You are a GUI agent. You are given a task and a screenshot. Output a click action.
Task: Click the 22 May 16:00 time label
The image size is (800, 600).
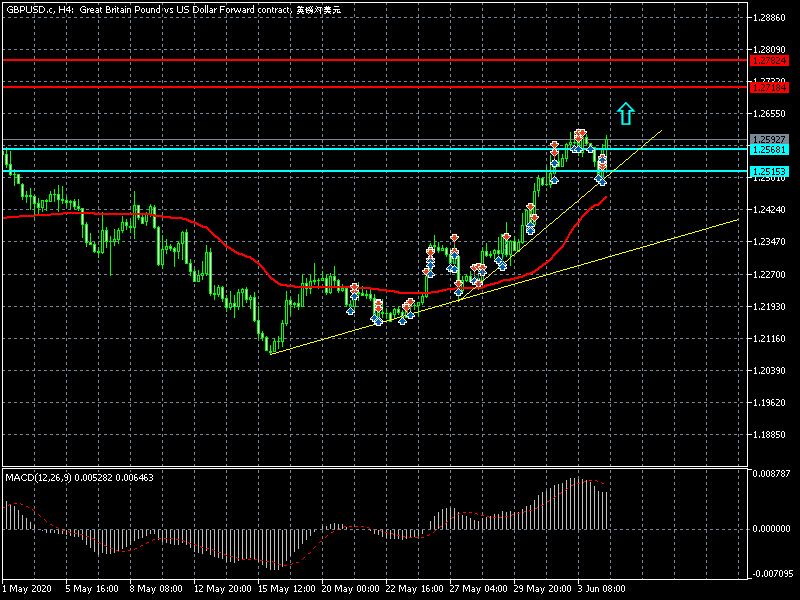tap(414, 589)
